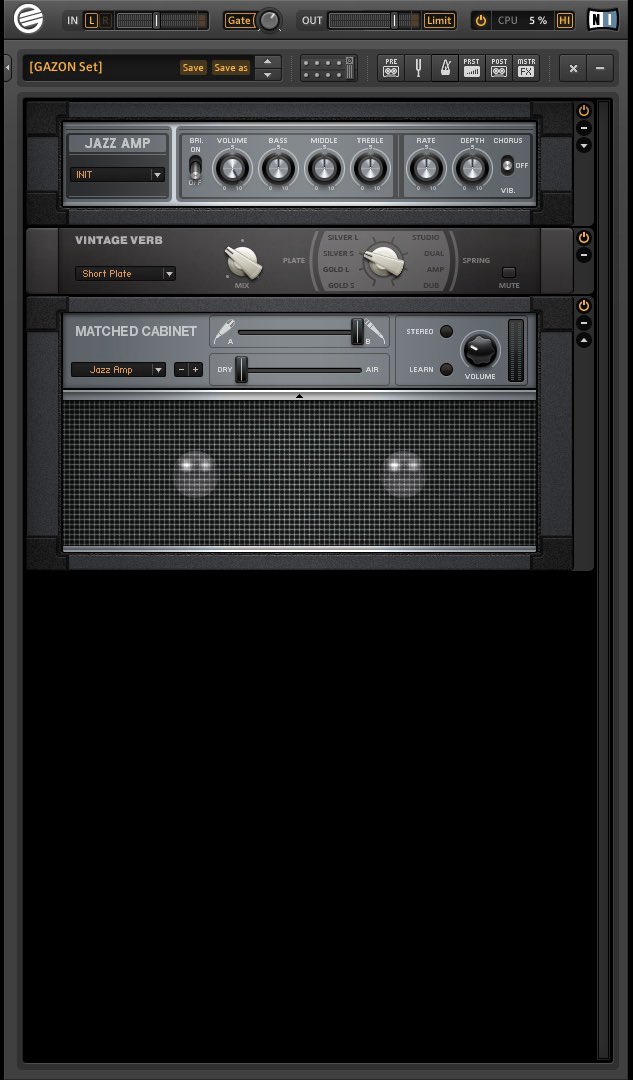Show the PRE tapedeck module
Image resolution: width=633 pixels, height=1080 pixels.
tap(391, 68)
